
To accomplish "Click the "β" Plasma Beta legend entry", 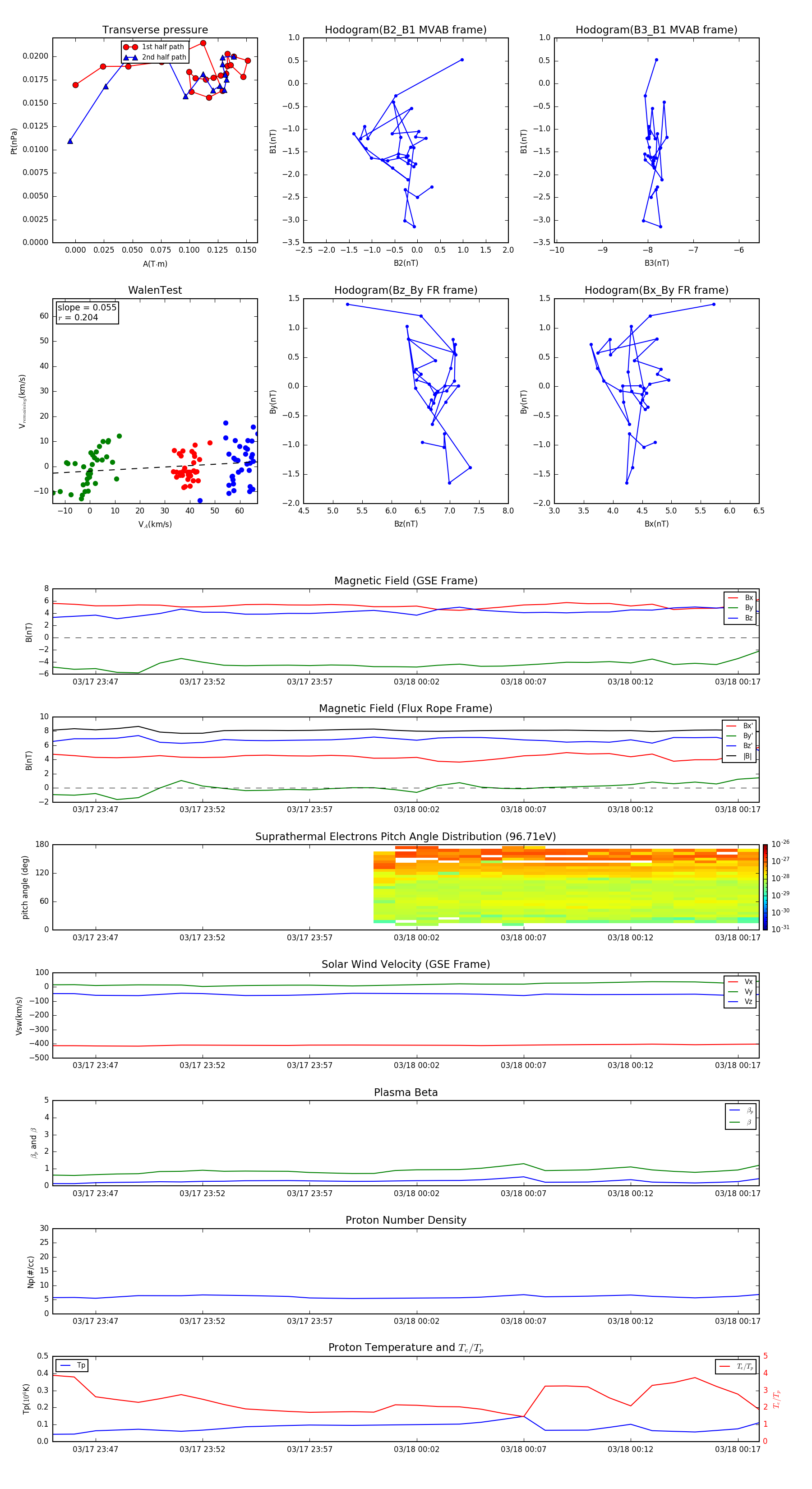I will (x=741, y=1122).
